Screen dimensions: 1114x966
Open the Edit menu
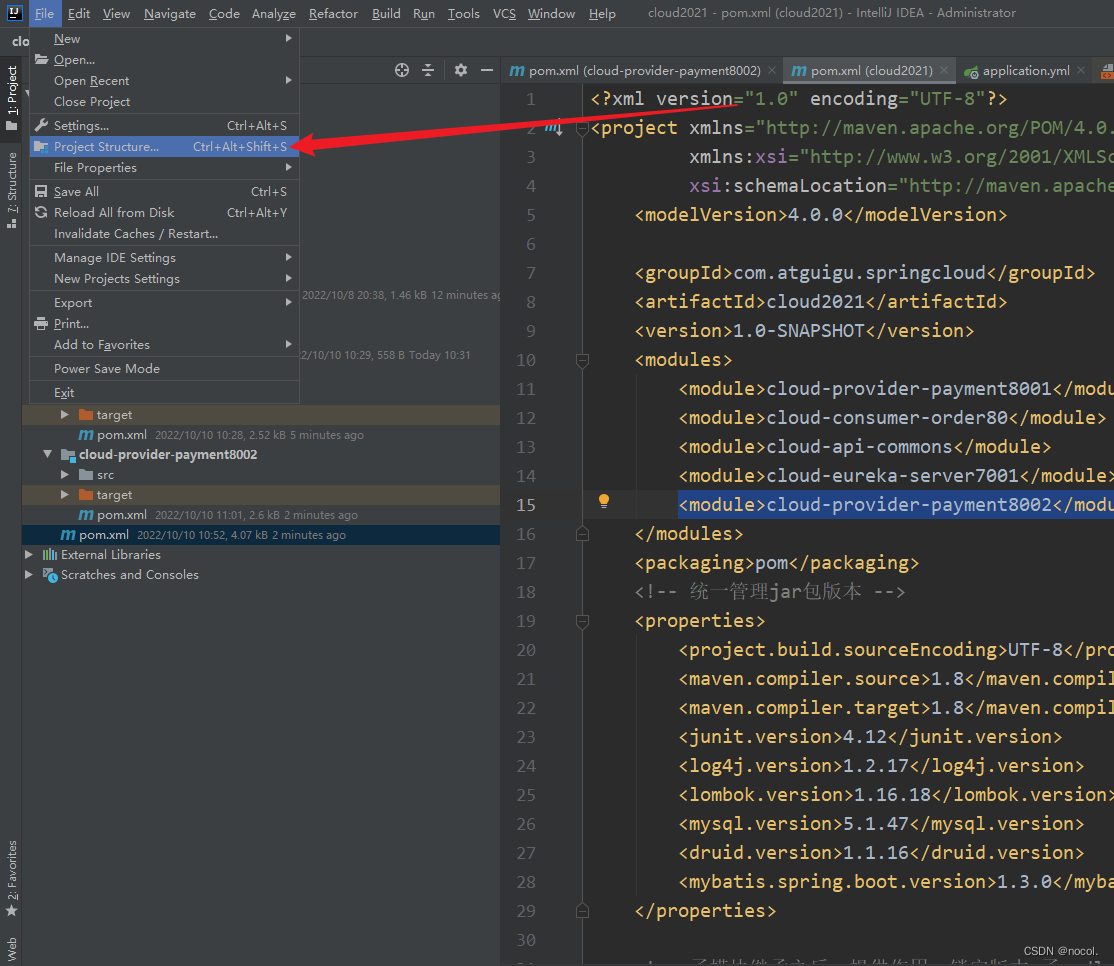coord(78,13)
